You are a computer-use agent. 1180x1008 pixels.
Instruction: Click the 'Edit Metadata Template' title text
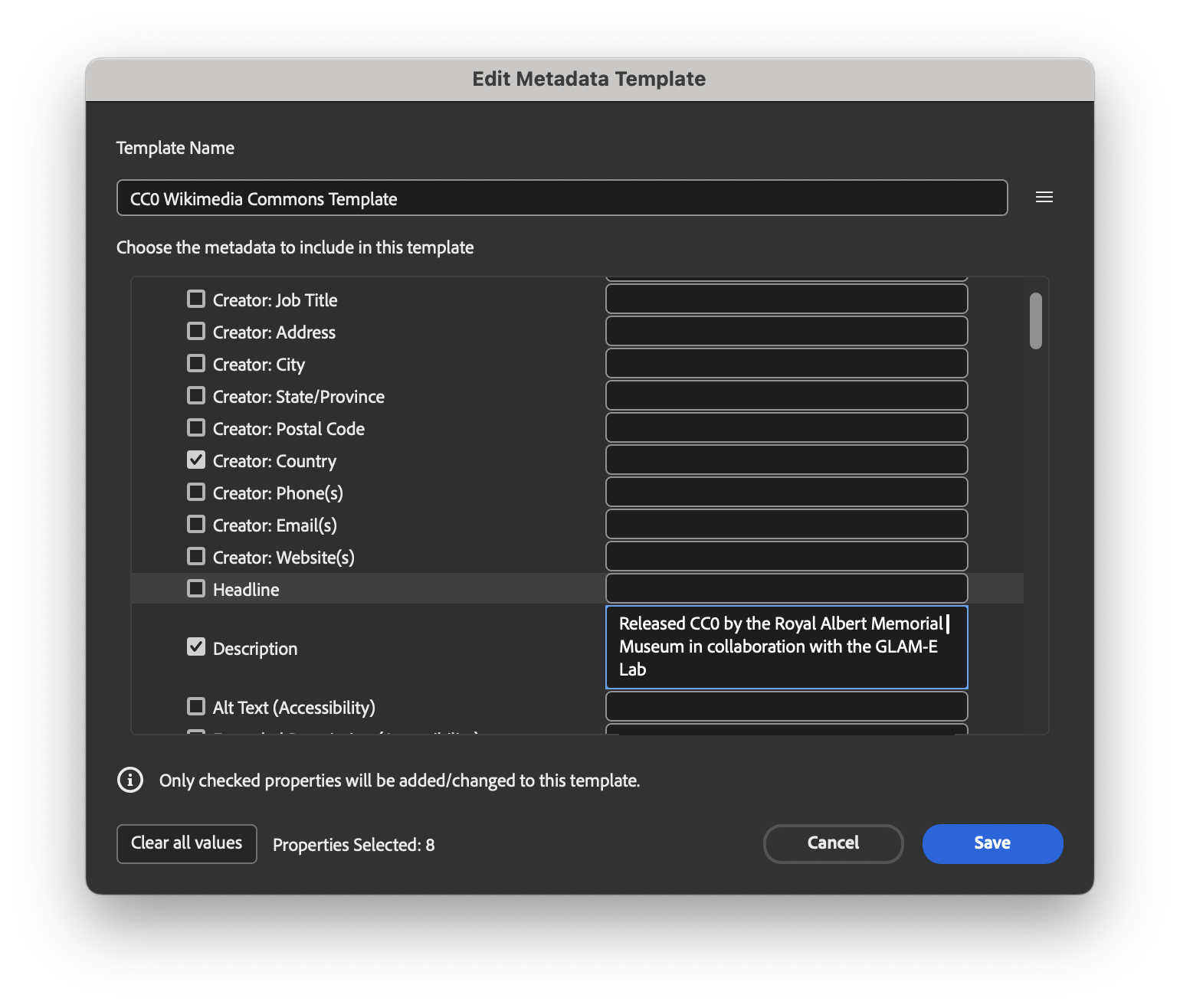(x=588, y=79)
